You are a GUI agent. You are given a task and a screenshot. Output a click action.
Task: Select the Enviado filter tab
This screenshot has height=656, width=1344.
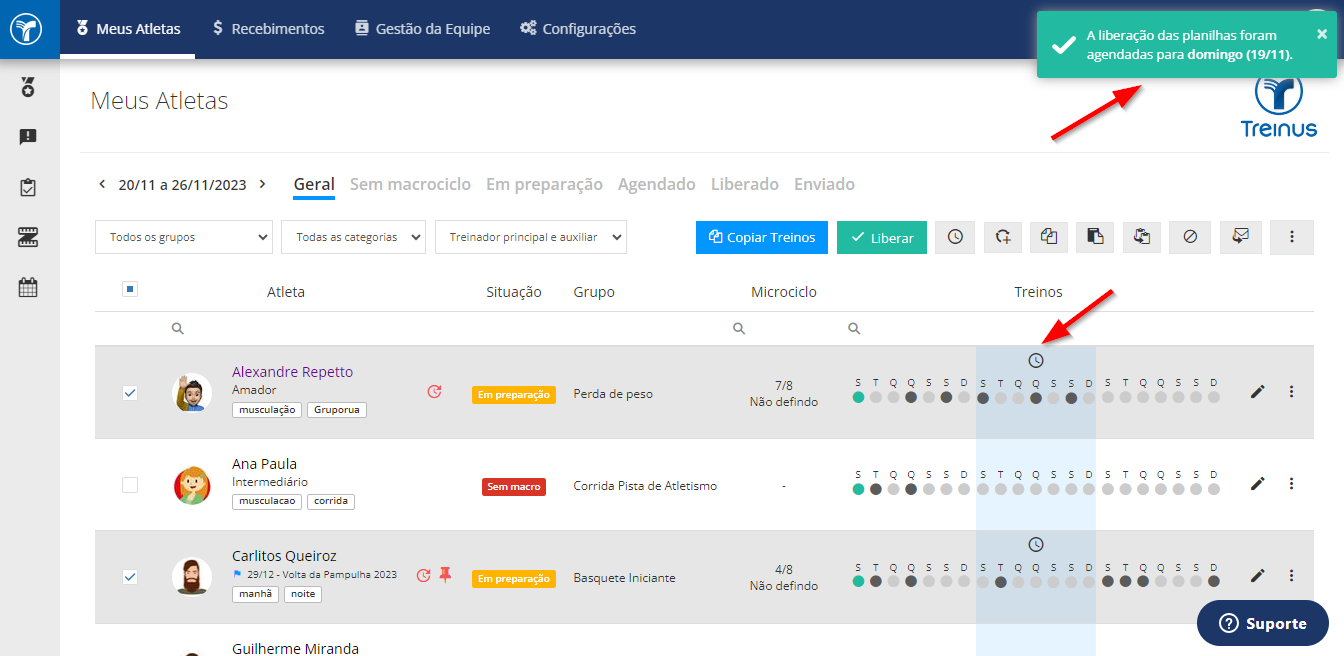(x=824, y=184)
